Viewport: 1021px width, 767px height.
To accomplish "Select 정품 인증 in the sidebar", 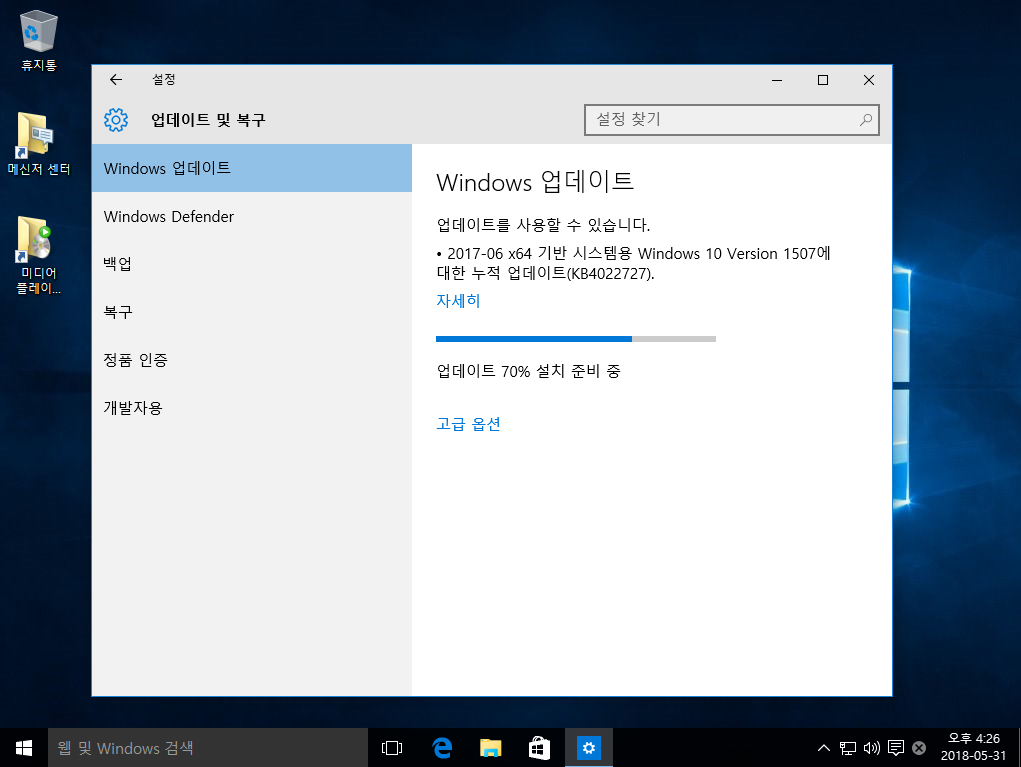I will (x=252, y=360).
